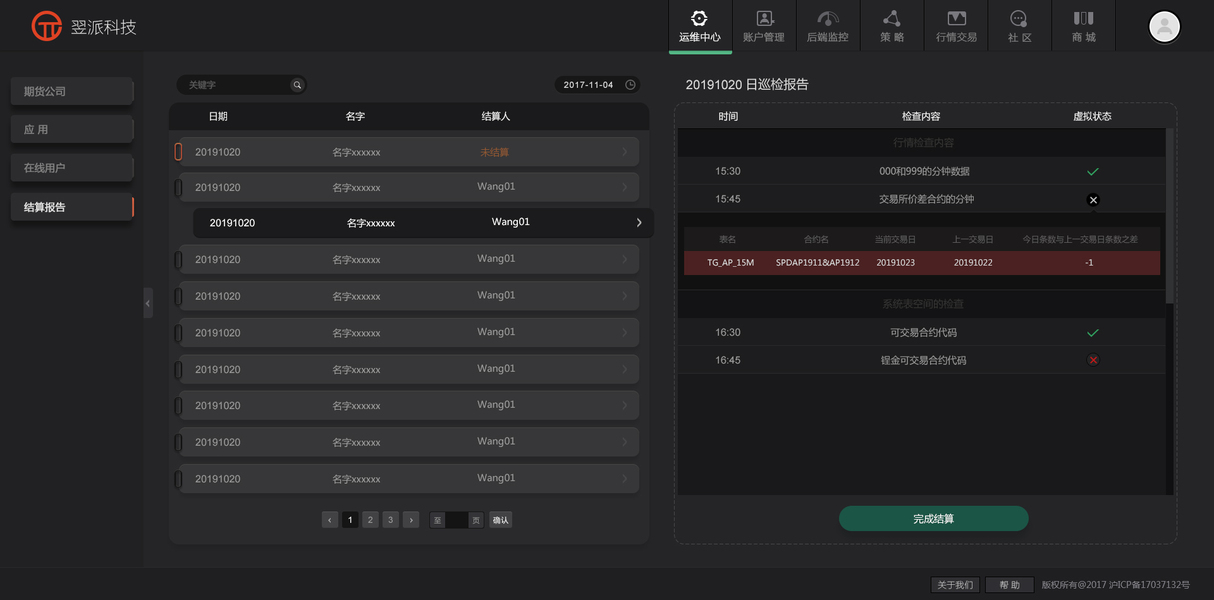Select SPDAP1911&AP1912 contract cell
The width and height of the screenshot is (1214, 600).
point(817,263)
